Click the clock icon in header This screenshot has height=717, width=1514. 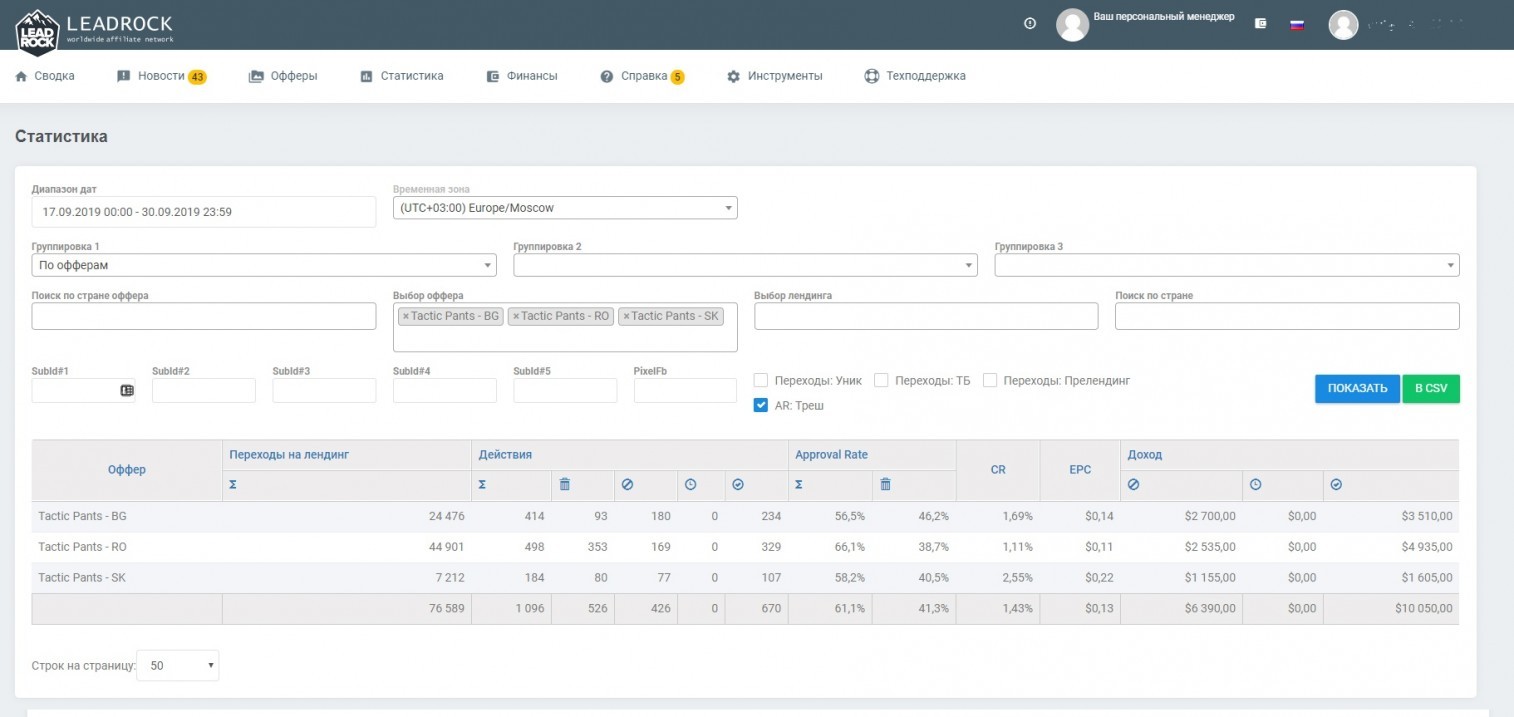point(1030,23)
